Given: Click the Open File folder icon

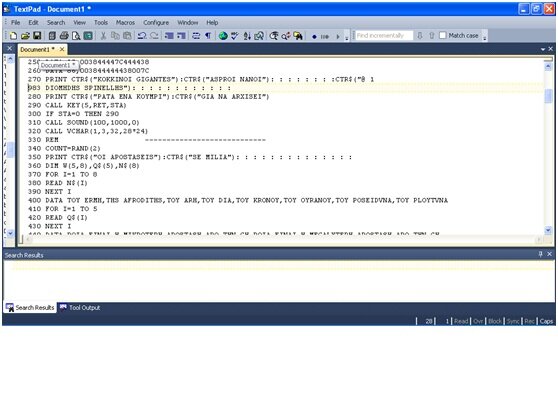Looking at the screenshot, I should [25, 36].
